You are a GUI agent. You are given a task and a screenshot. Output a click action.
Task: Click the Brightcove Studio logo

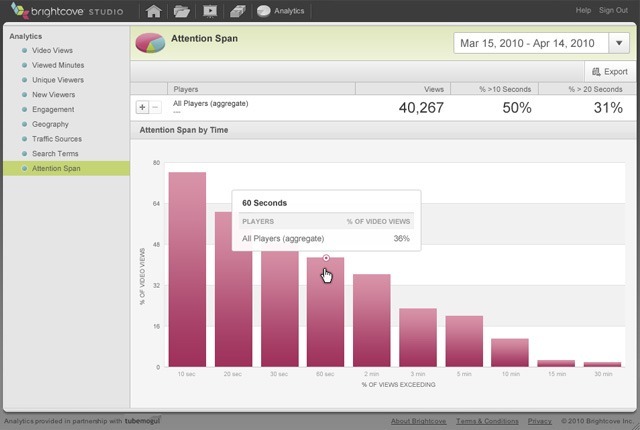point(67,11)
